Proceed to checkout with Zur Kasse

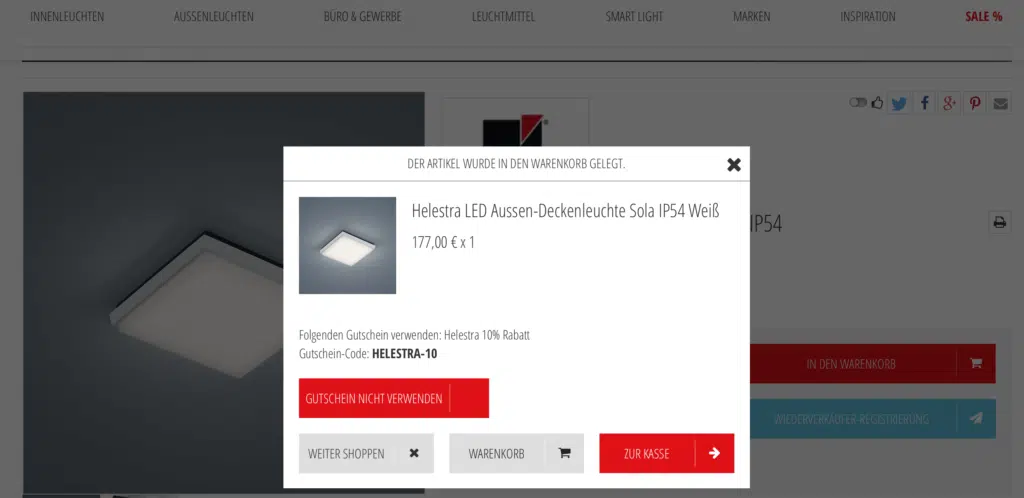click(667, 453)
